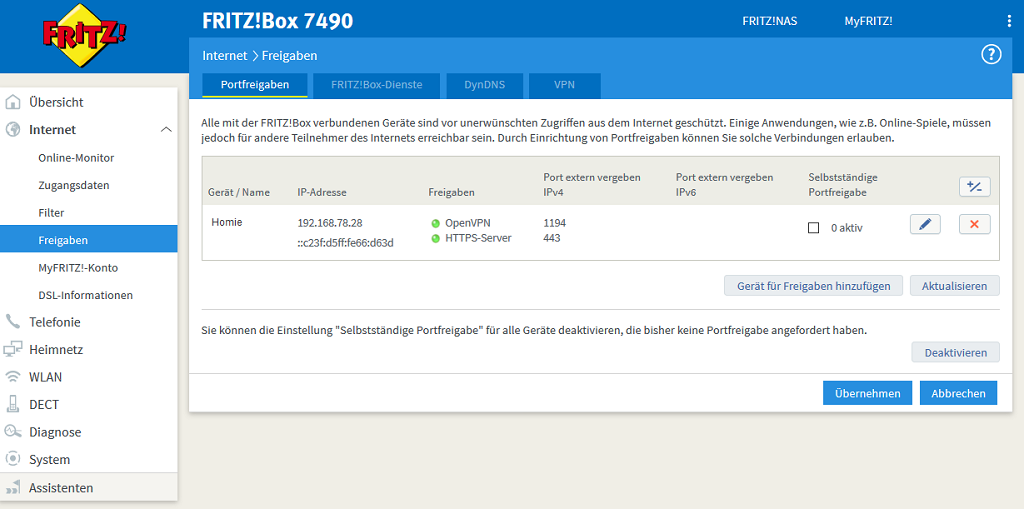Image resolution: width=1024 pixels, height=509 pixels.
Task: Click the Abbrechen button
Action: point(958,393)
